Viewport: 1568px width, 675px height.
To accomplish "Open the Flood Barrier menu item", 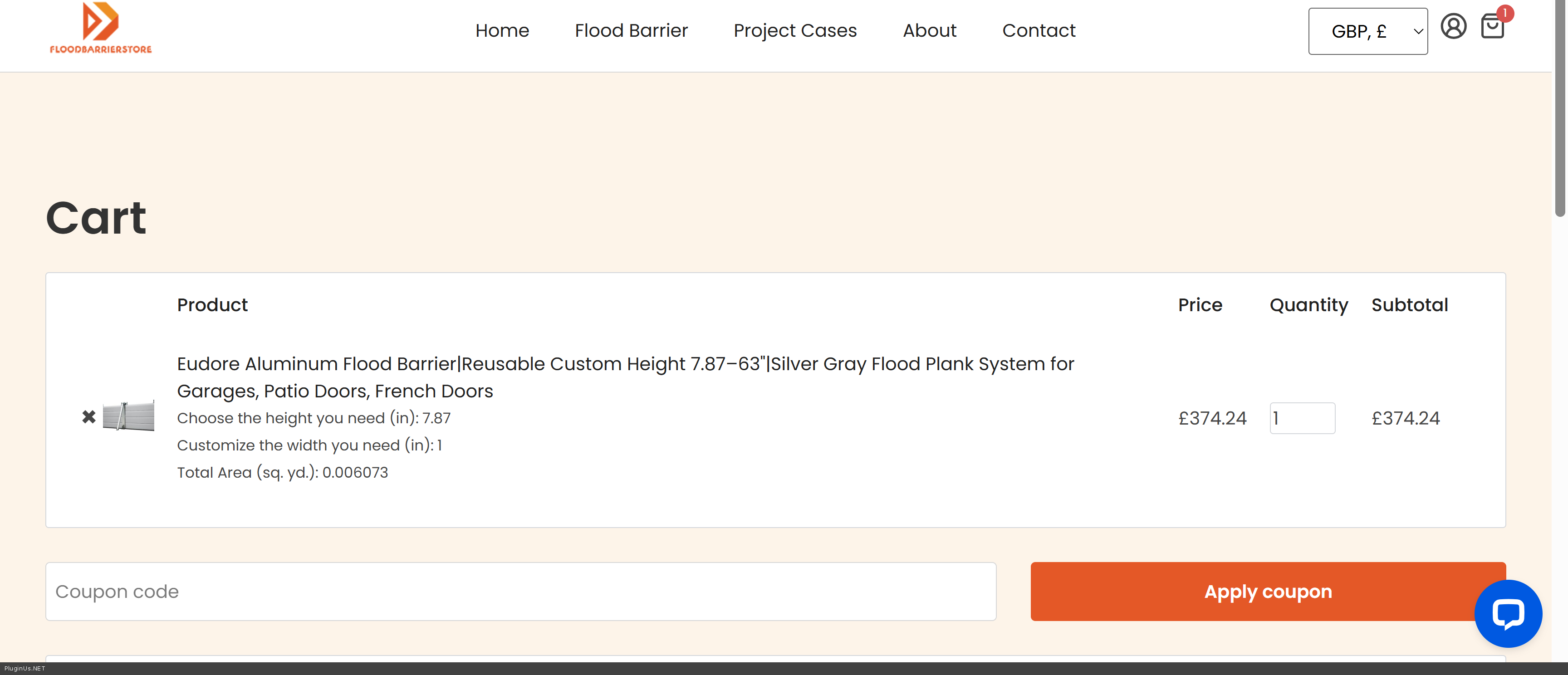I will pos(631,30).
